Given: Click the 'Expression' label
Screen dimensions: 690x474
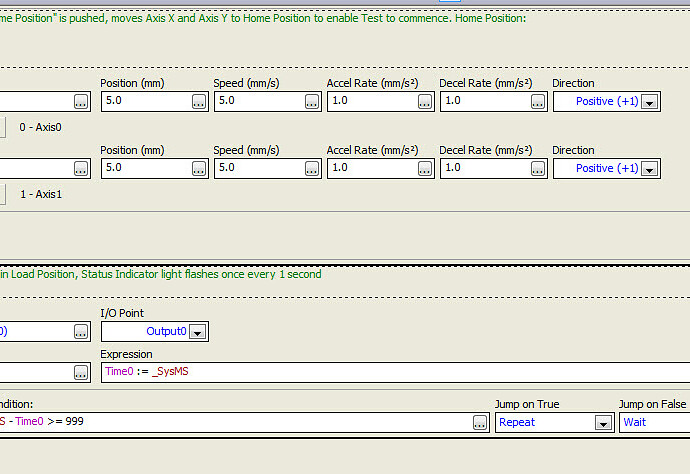Looking at the screenshot, I should (x=126, y=354).
